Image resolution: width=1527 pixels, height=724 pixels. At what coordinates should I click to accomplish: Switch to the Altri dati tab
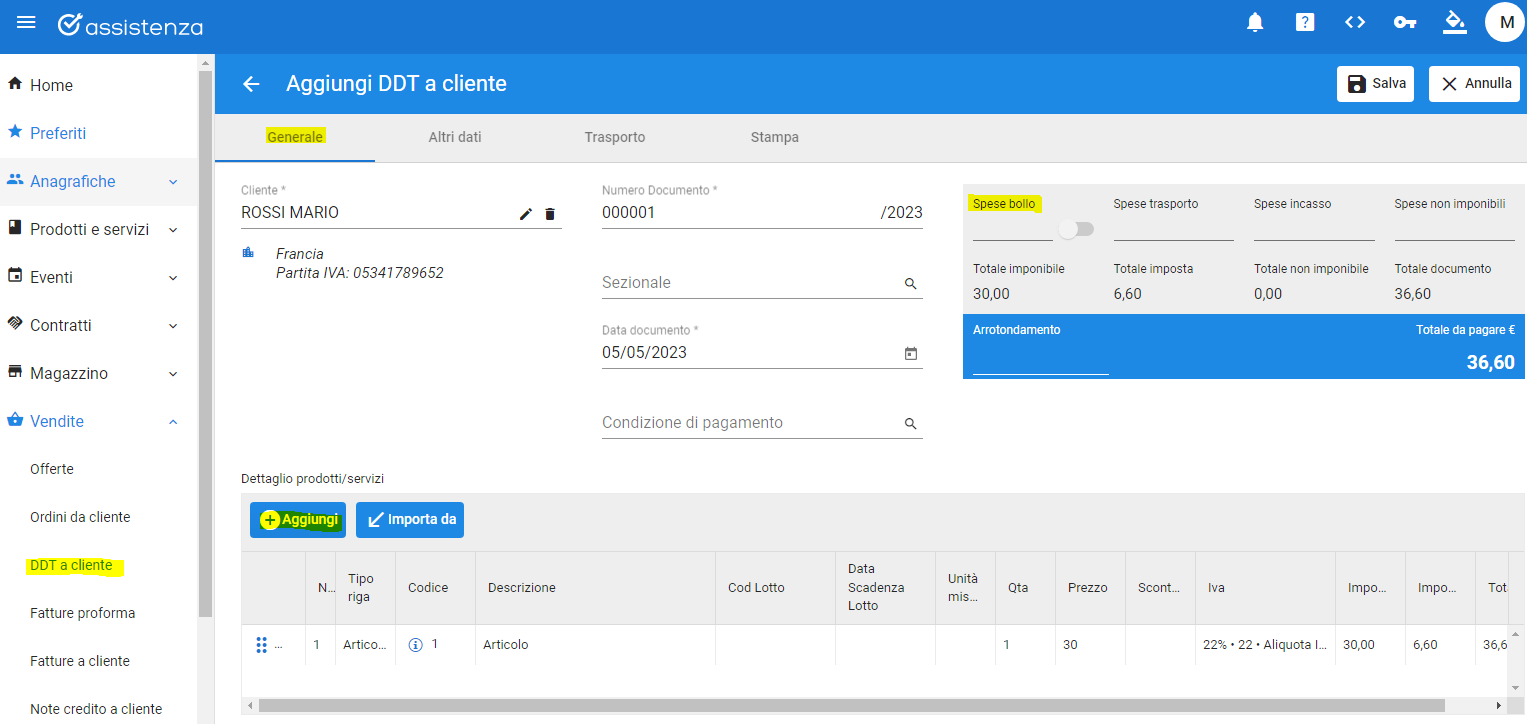[455, 137]
